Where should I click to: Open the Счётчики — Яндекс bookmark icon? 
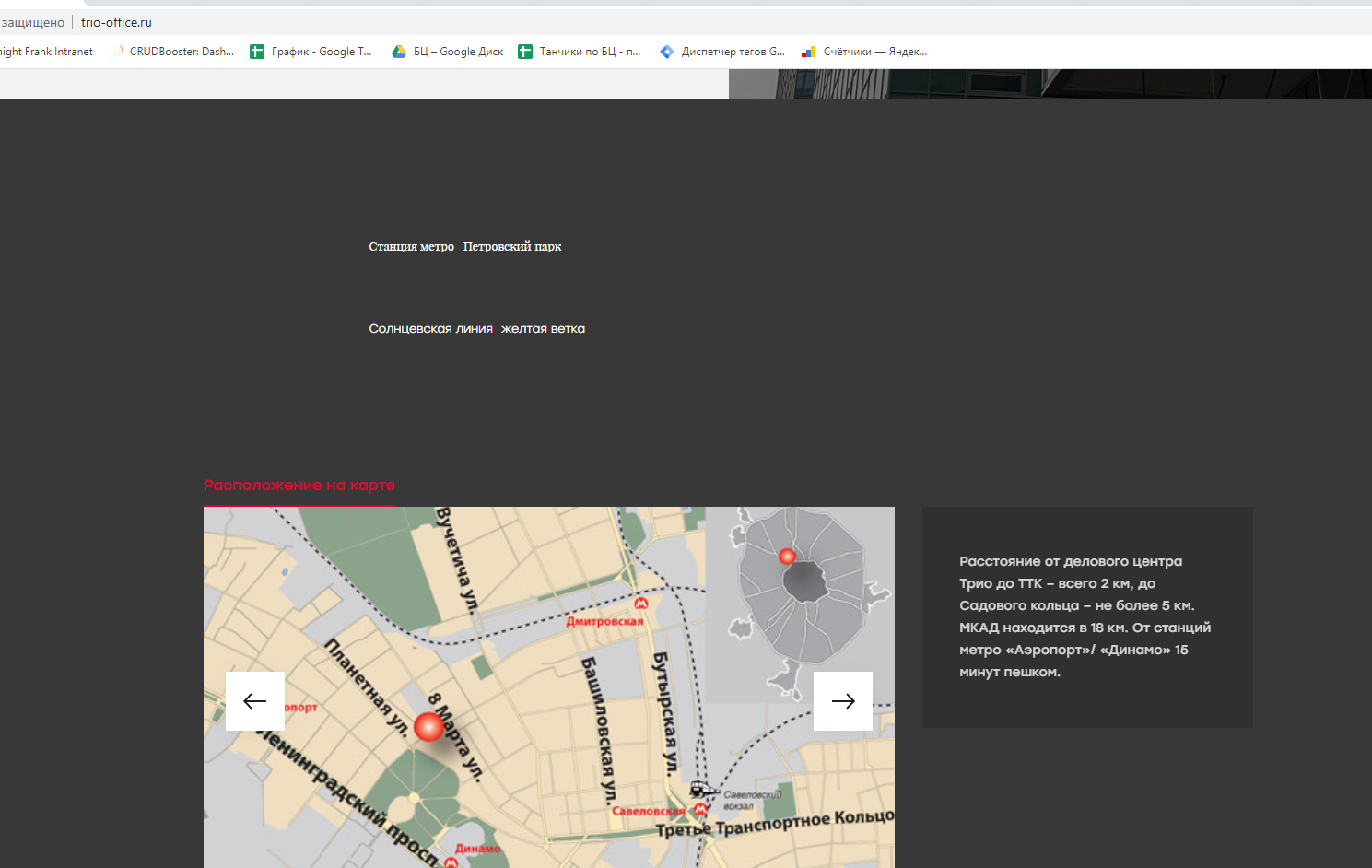coord(809,52)
